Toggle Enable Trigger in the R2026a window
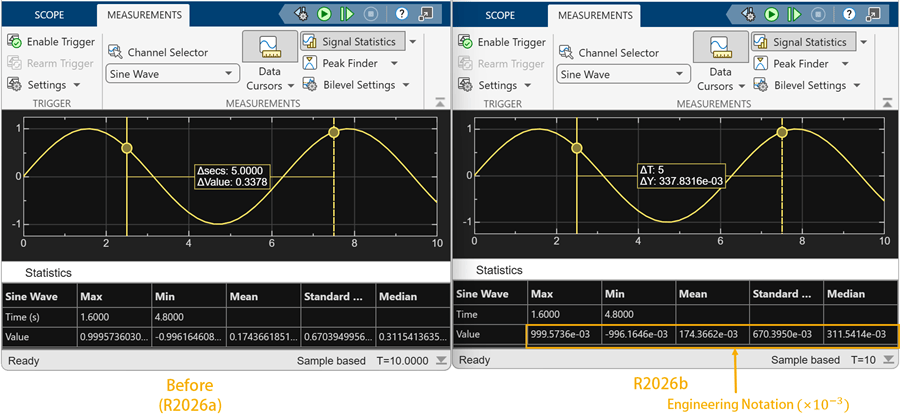This screenshot has width=900, height=418. coord(51,42)
